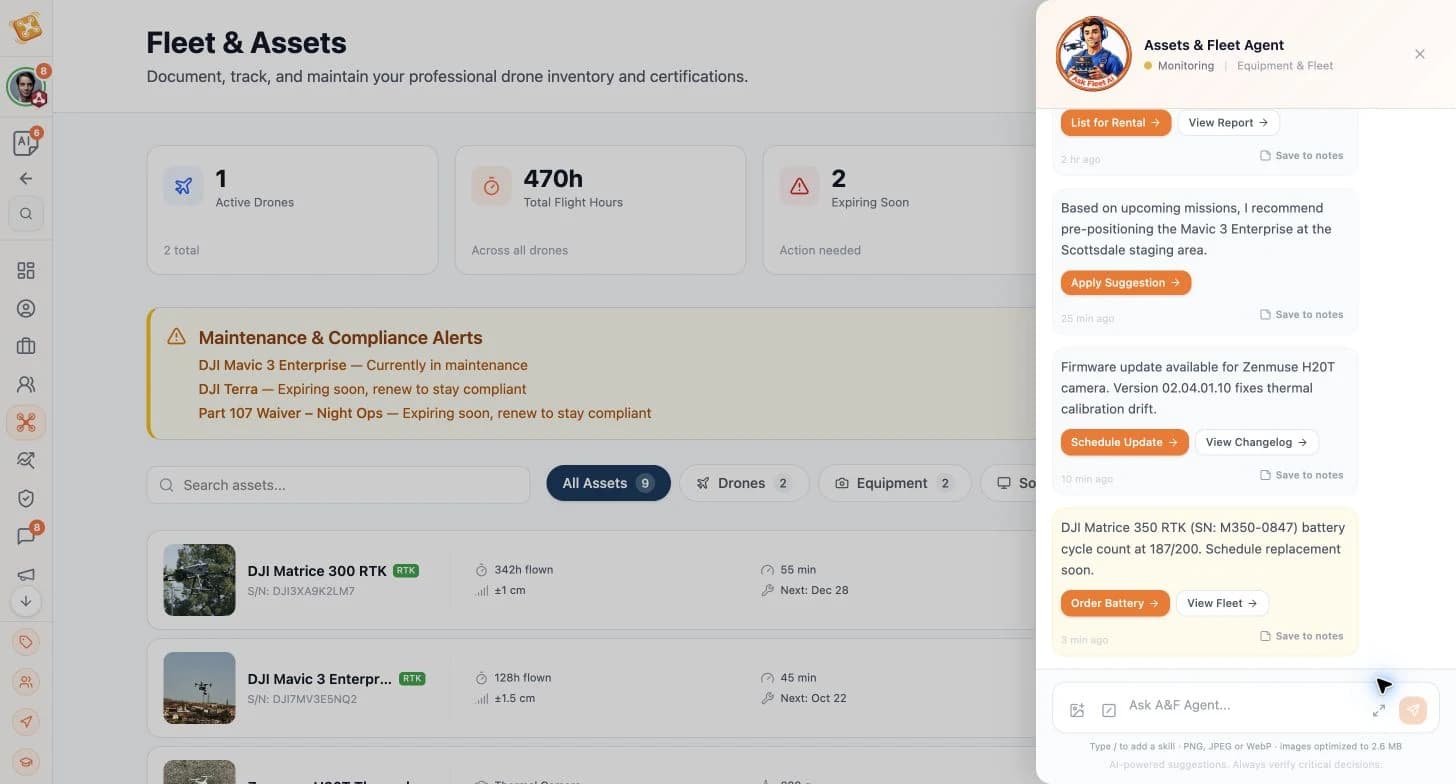Viewport: 1456px width, 784px height.
Task: Select the All Assets tab
Action: tap(608, 483)
